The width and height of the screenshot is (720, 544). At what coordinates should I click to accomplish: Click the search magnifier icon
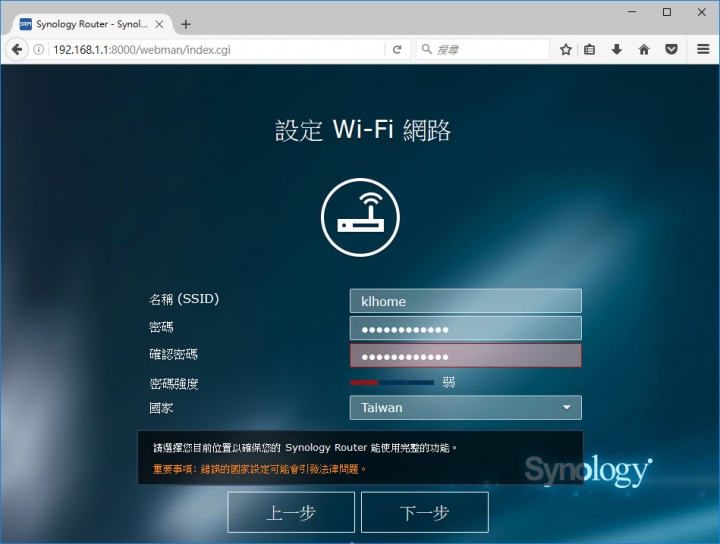[427, 49]
